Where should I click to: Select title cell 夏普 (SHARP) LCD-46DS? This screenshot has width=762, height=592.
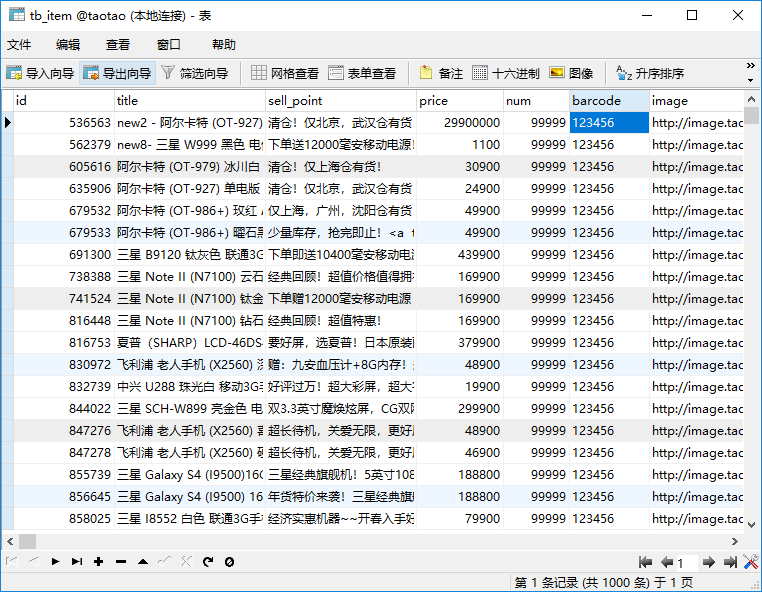point(190,343)
